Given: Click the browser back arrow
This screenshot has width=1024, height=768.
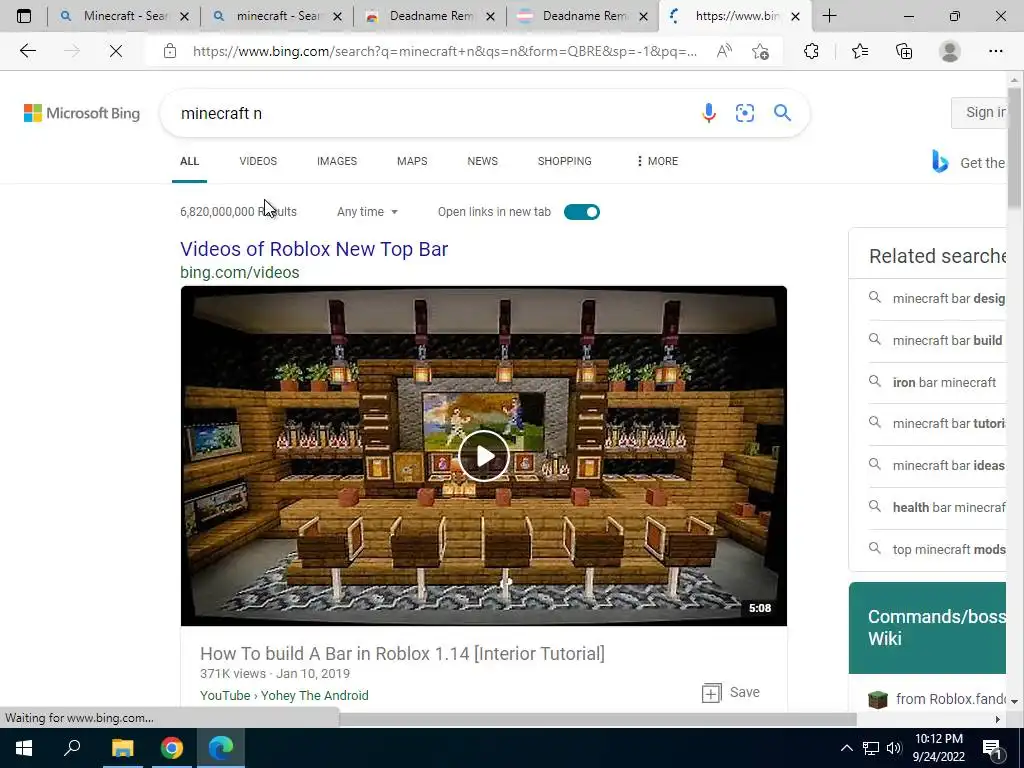Looking at the screenshot, I should click(x=27, y=51).
